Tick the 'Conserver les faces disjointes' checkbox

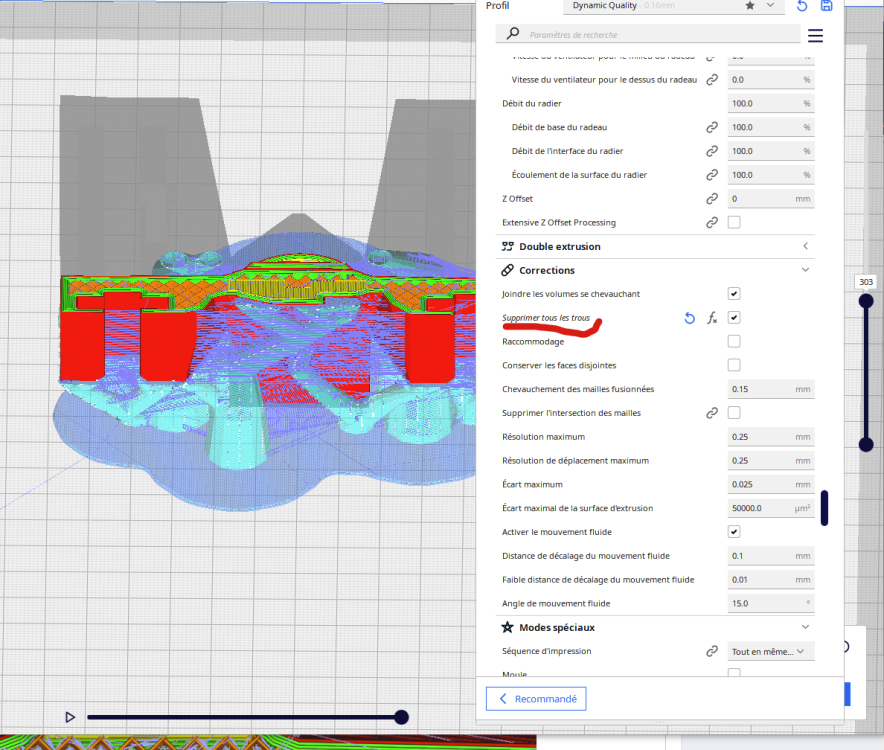[x=734, y=365]
